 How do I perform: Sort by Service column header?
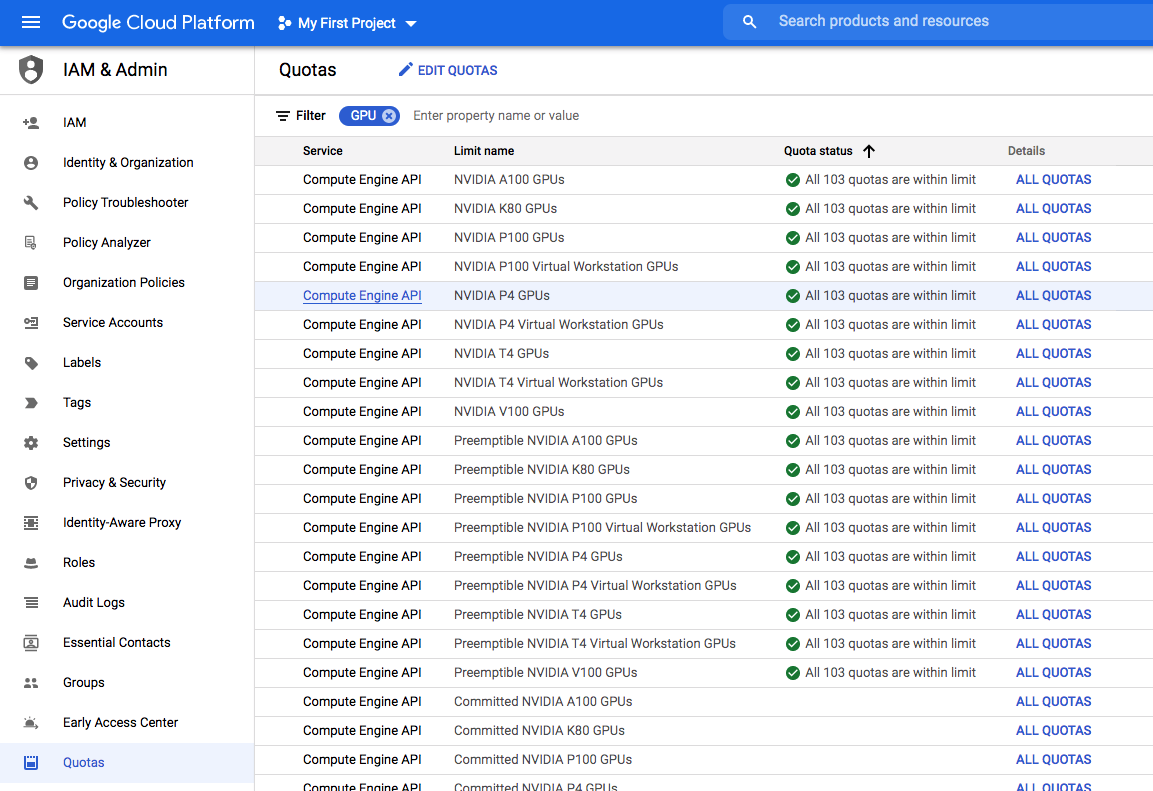(x=323, y=151)
